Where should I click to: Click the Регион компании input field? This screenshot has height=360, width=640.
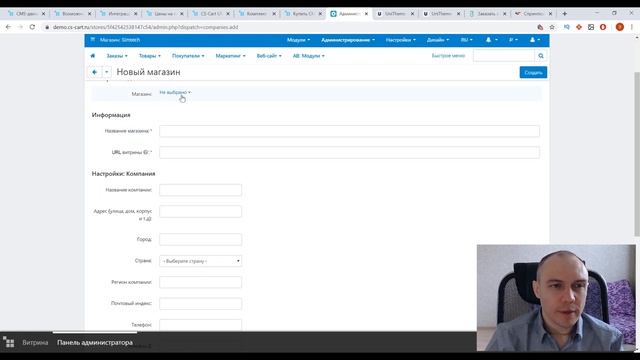(x=200, y=282)
